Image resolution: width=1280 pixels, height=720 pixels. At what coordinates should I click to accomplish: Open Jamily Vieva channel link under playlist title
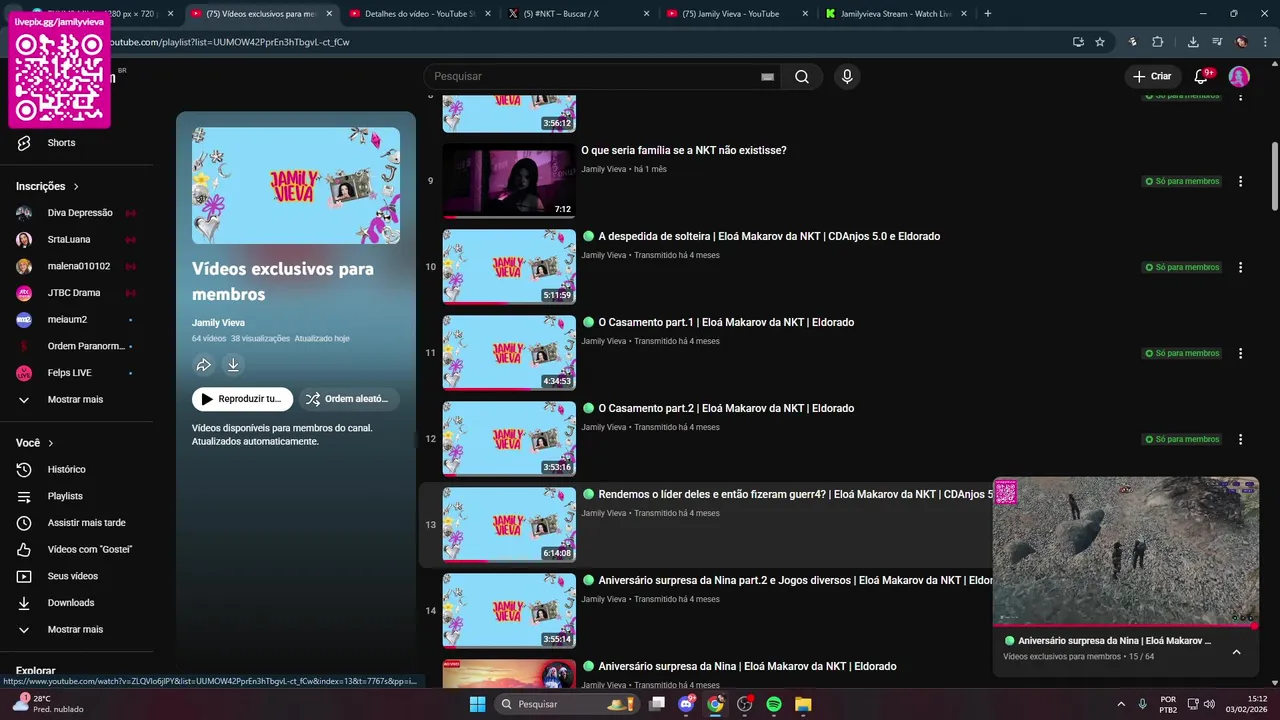pos(218,323)
